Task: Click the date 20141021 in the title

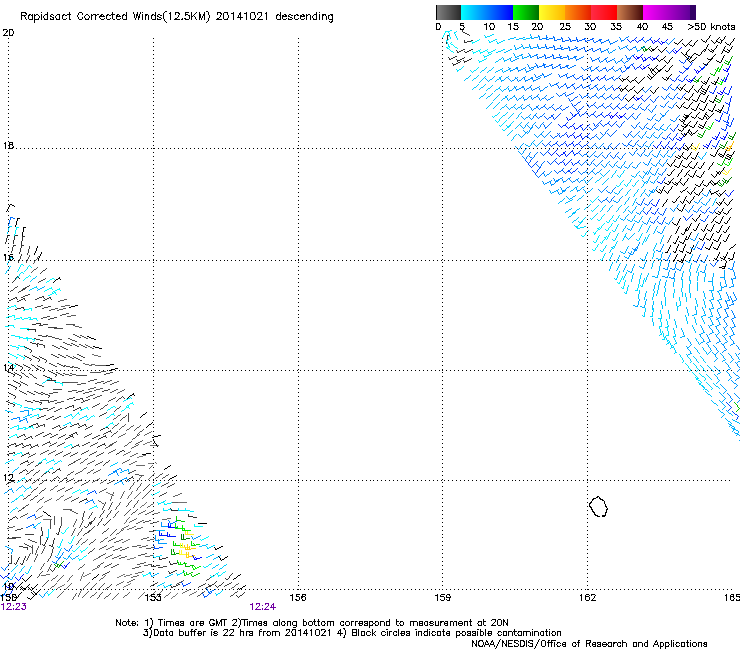Action: [x=242, y=16]
